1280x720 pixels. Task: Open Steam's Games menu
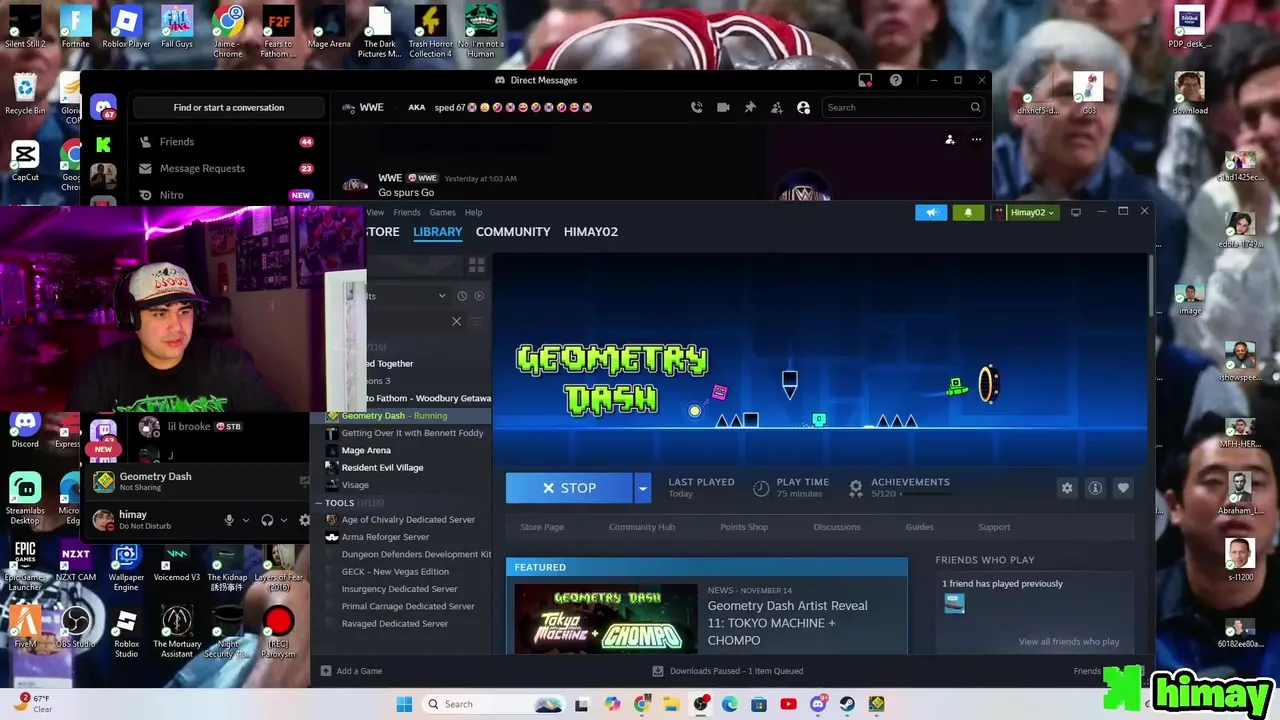pos(442,212)
